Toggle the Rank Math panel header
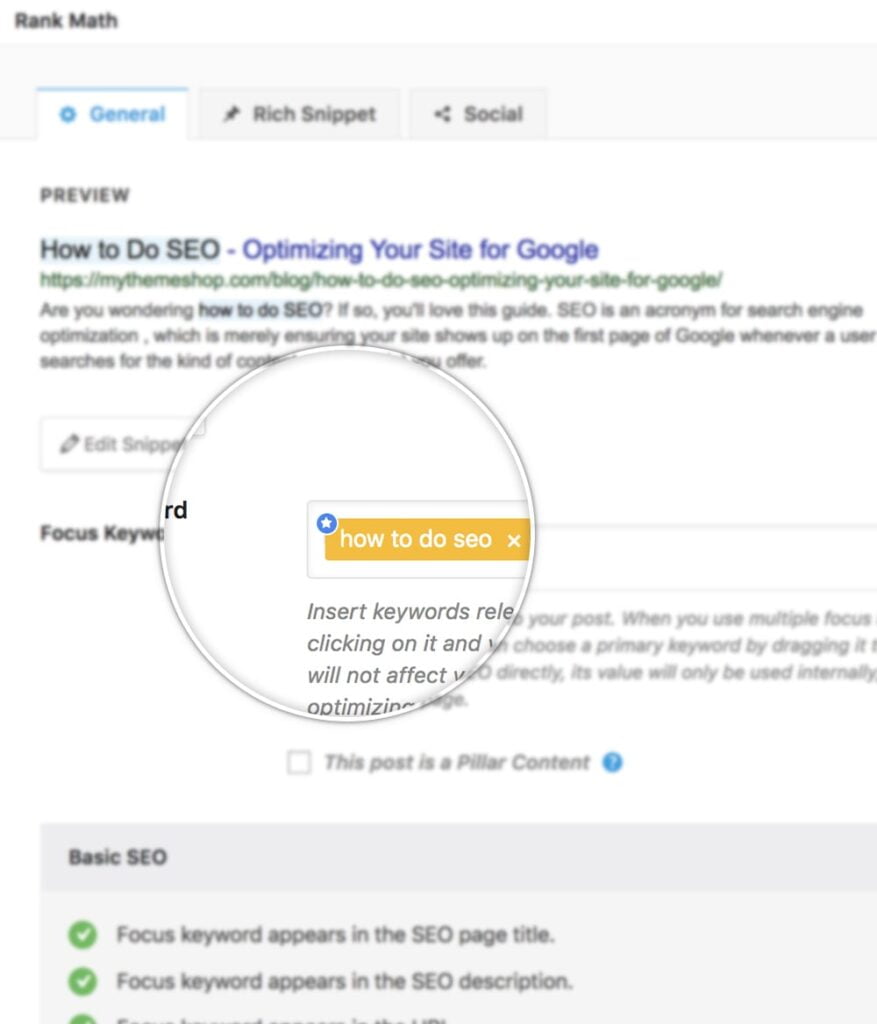Viewport: 877px width, 1024px height. (66, 20)
